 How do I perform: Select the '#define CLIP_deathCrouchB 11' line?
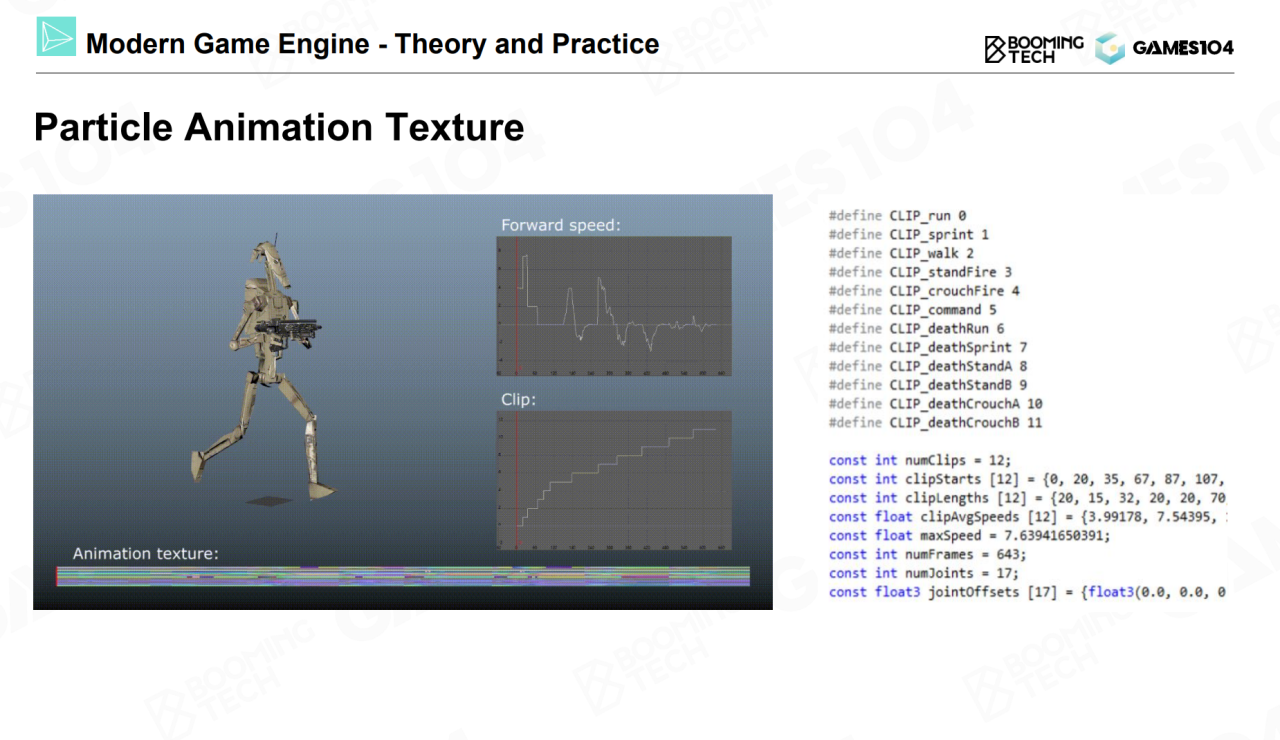click(935, 423)
